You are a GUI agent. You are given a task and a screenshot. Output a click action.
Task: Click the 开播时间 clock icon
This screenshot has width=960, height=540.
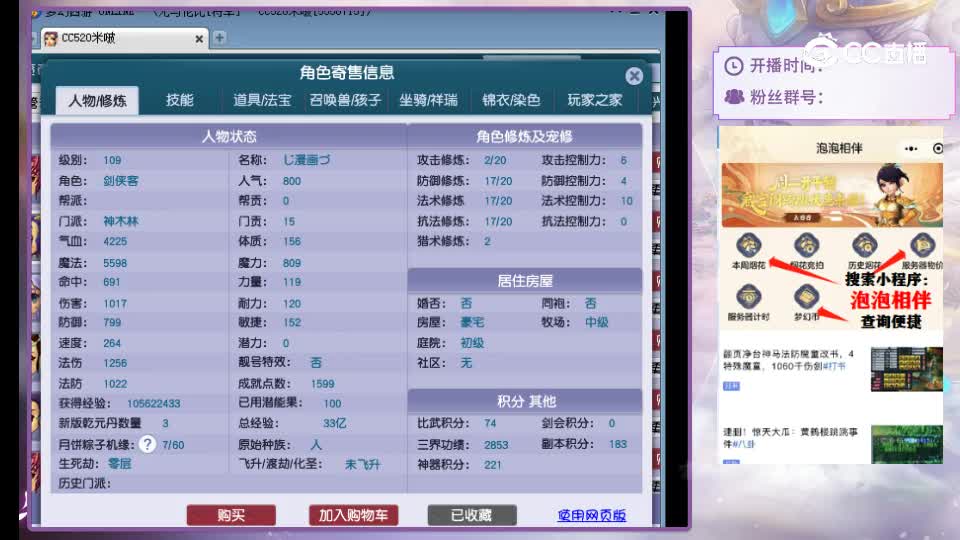733,66
